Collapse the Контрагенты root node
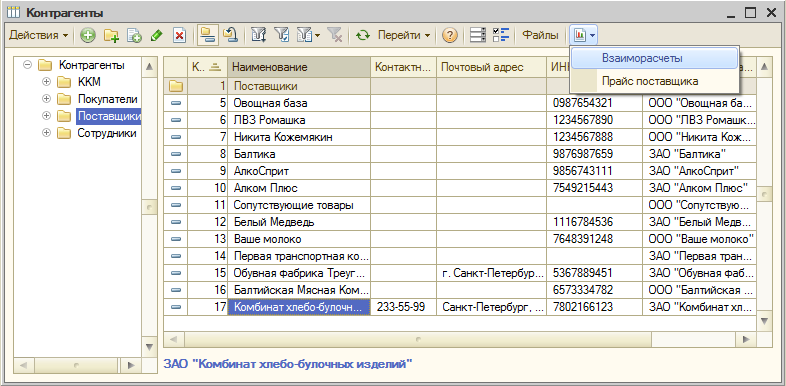Screen dimensions: 786x386 [28, 65]
